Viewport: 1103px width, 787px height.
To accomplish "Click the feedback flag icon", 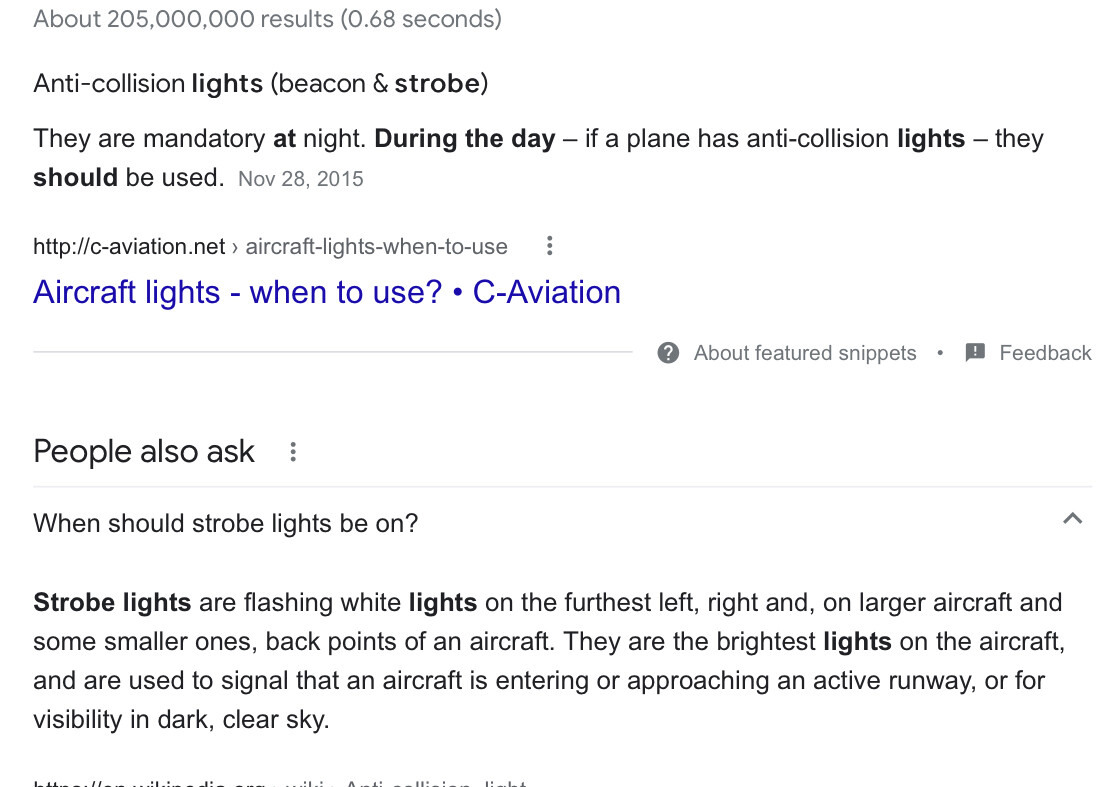I will click(x=975, y=353).
